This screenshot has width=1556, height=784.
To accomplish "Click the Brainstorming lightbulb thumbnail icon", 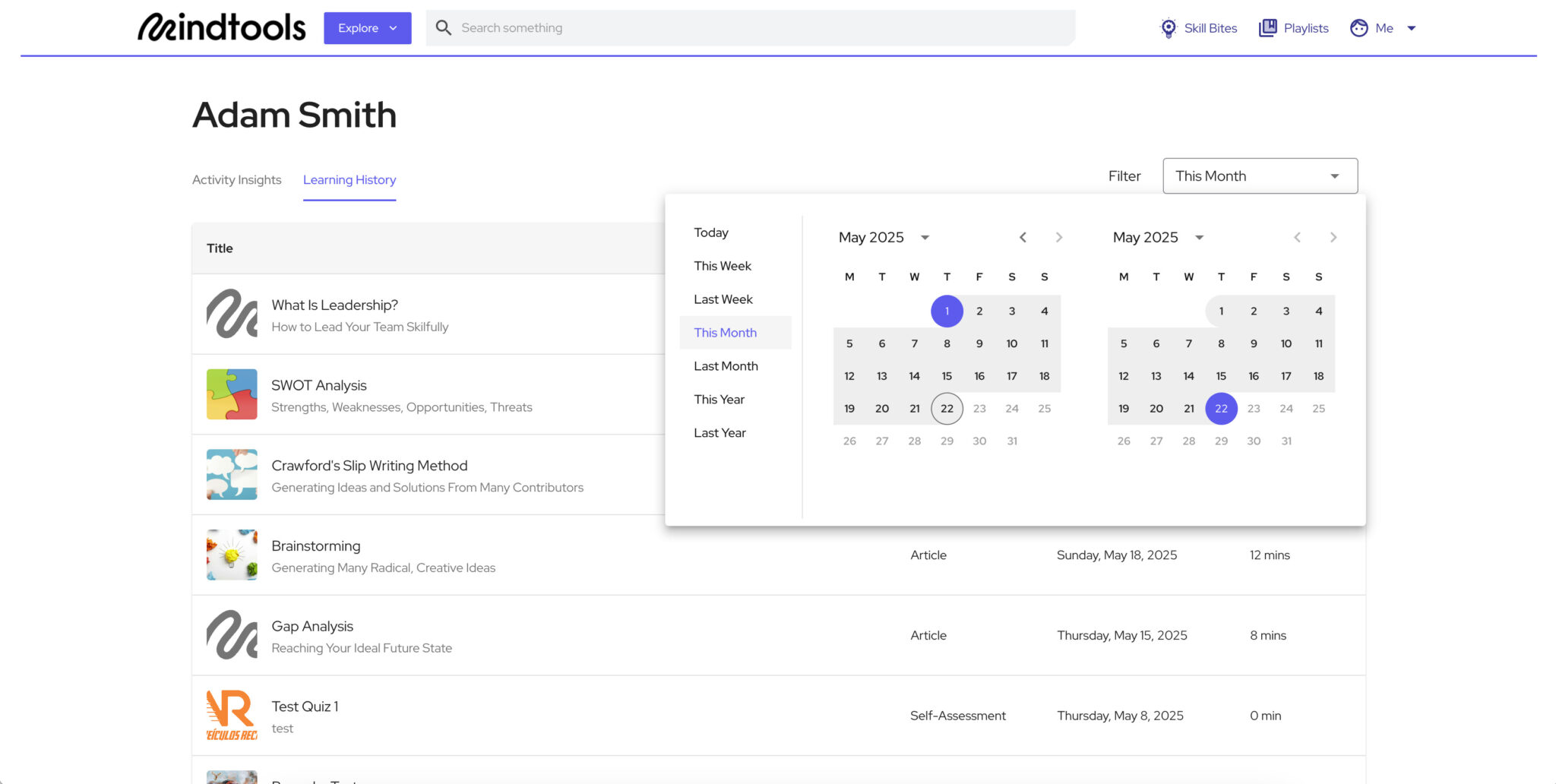I will [232, 555].
